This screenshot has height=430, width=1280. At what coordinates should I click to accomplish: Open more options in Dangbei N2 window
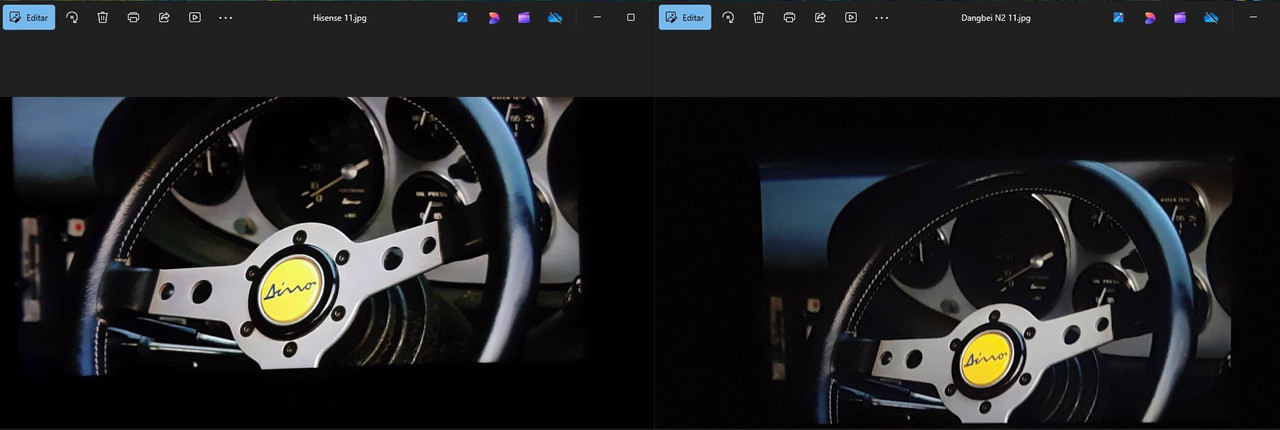[x=882, y=18]
